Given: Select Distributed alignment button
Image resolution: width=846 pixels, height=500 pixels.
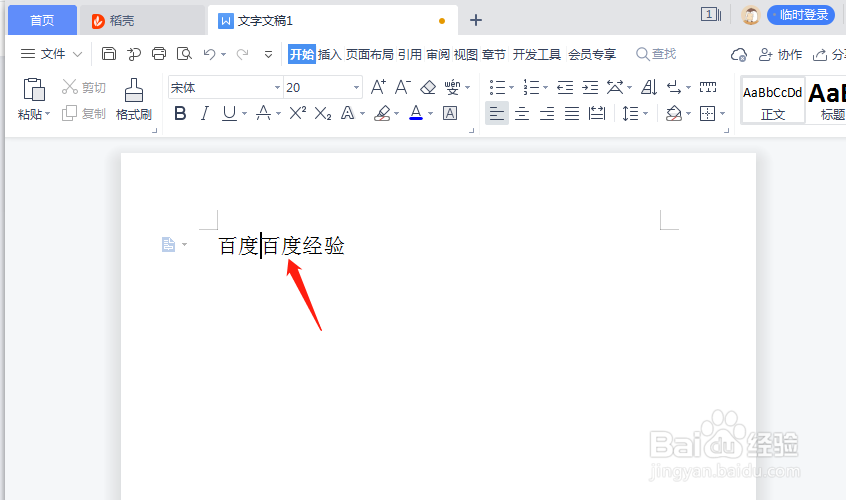Looking at the screenshot, I should point(597,113).
